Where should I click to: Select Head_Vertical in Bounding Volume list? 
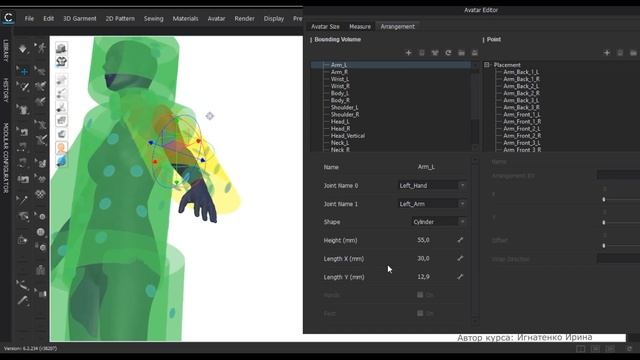(348, 136)
